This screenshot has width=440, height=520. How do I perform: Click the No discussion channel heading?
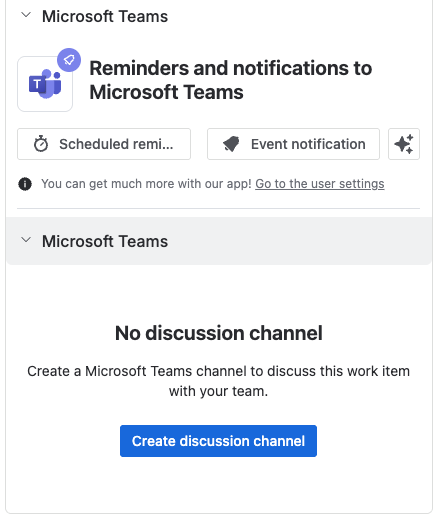219,333
